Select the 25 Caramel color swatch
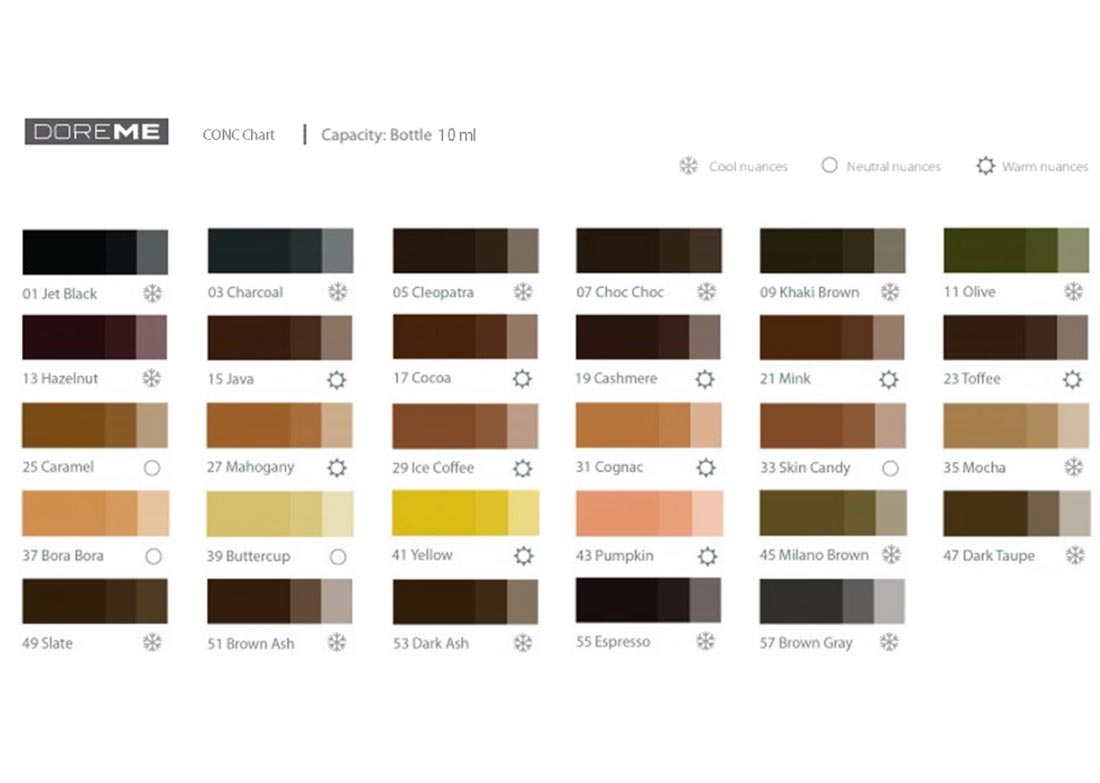The image size is (1100, 783). pyautogui.click(x=95, y=425)
